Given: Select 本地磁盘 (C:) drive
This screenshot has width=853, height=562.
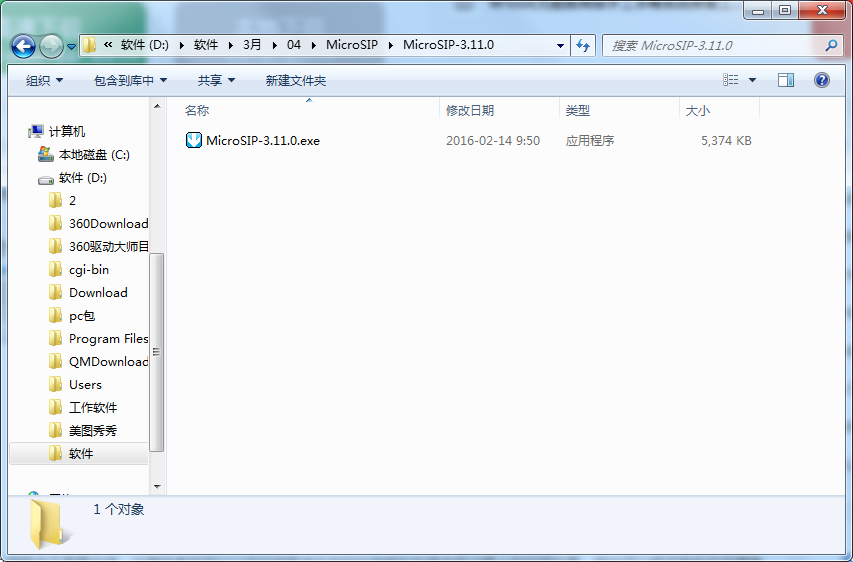Looking at the screenshot, I should click(x=94, y=155).
